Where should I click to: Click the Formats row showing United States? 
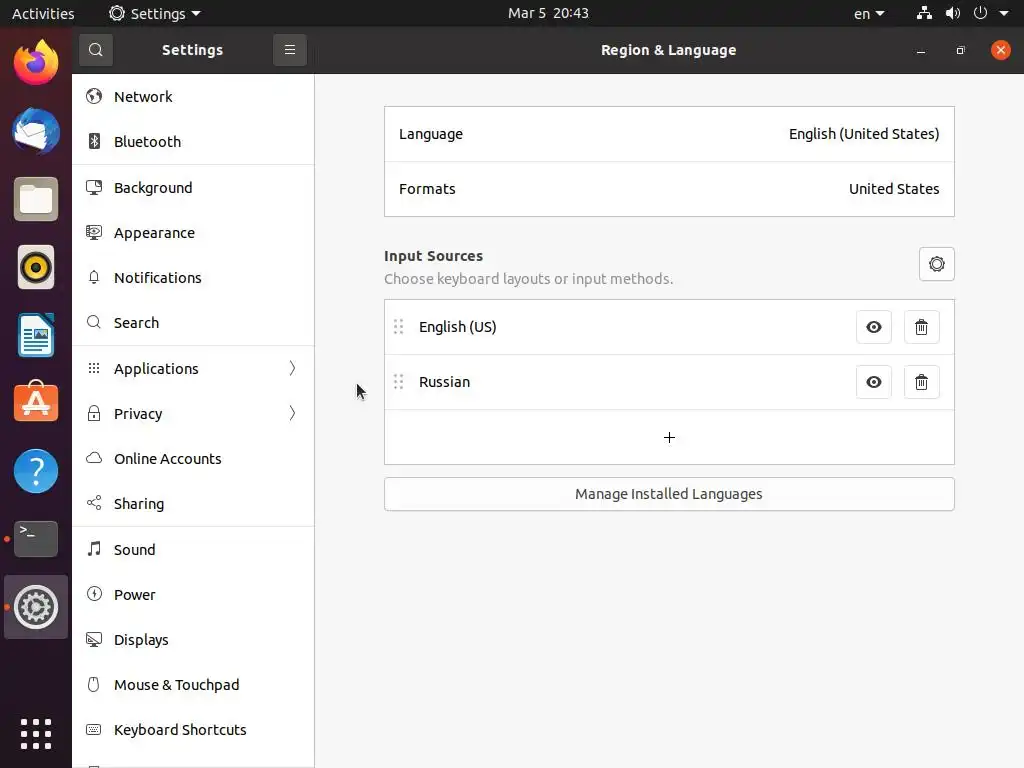(x=669, y=189)
